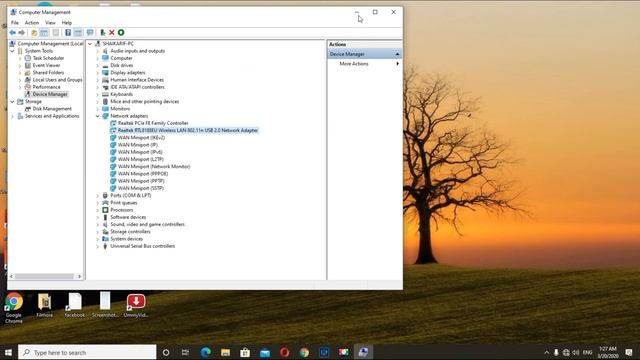The image size is (640, 360).
Task: Select WAN Miniport (PPPOE)
Action: tap(143, 174)
